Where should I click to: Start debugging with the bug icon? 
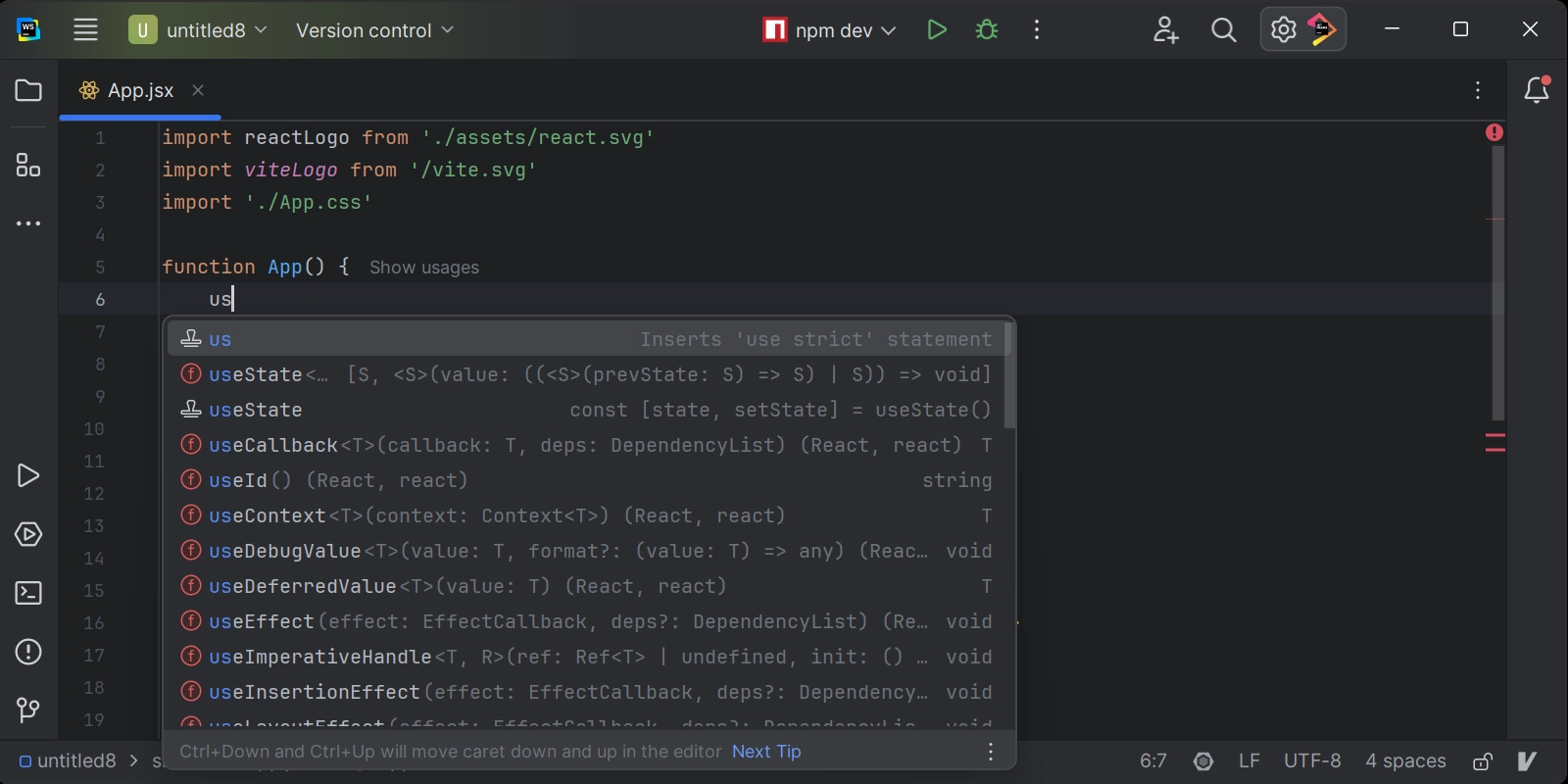tap(987, 30)
